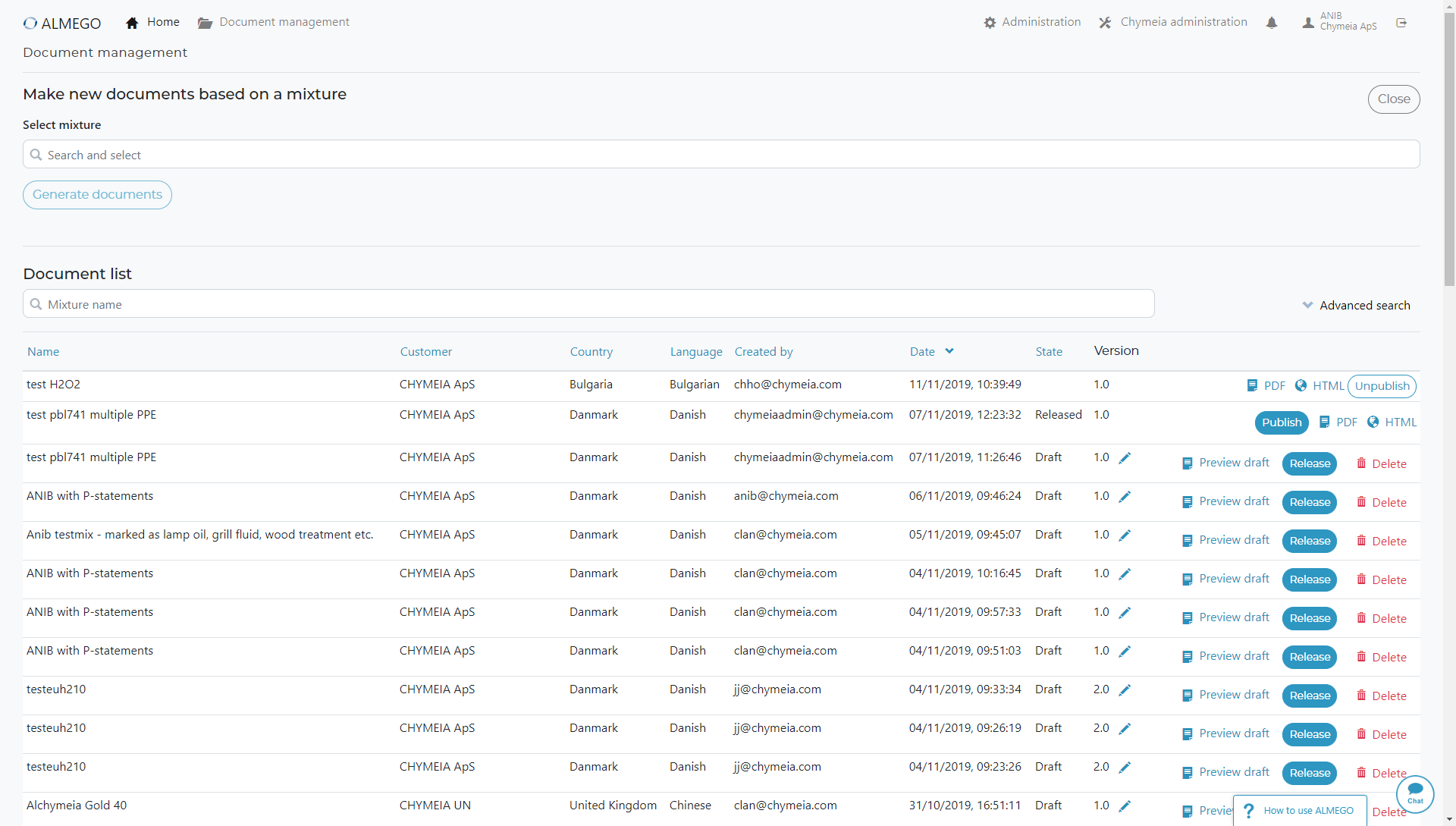Open Chymeia administration

pyautogui.click(x=1172, y=22)
